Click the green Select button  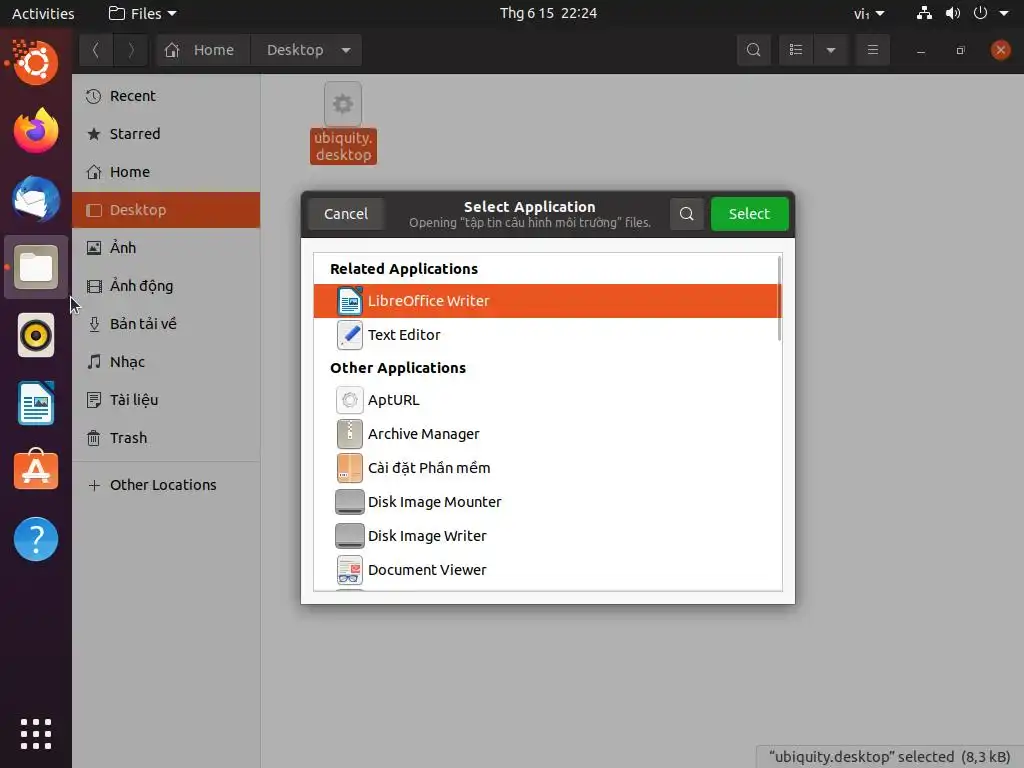[x=749, y=214]
